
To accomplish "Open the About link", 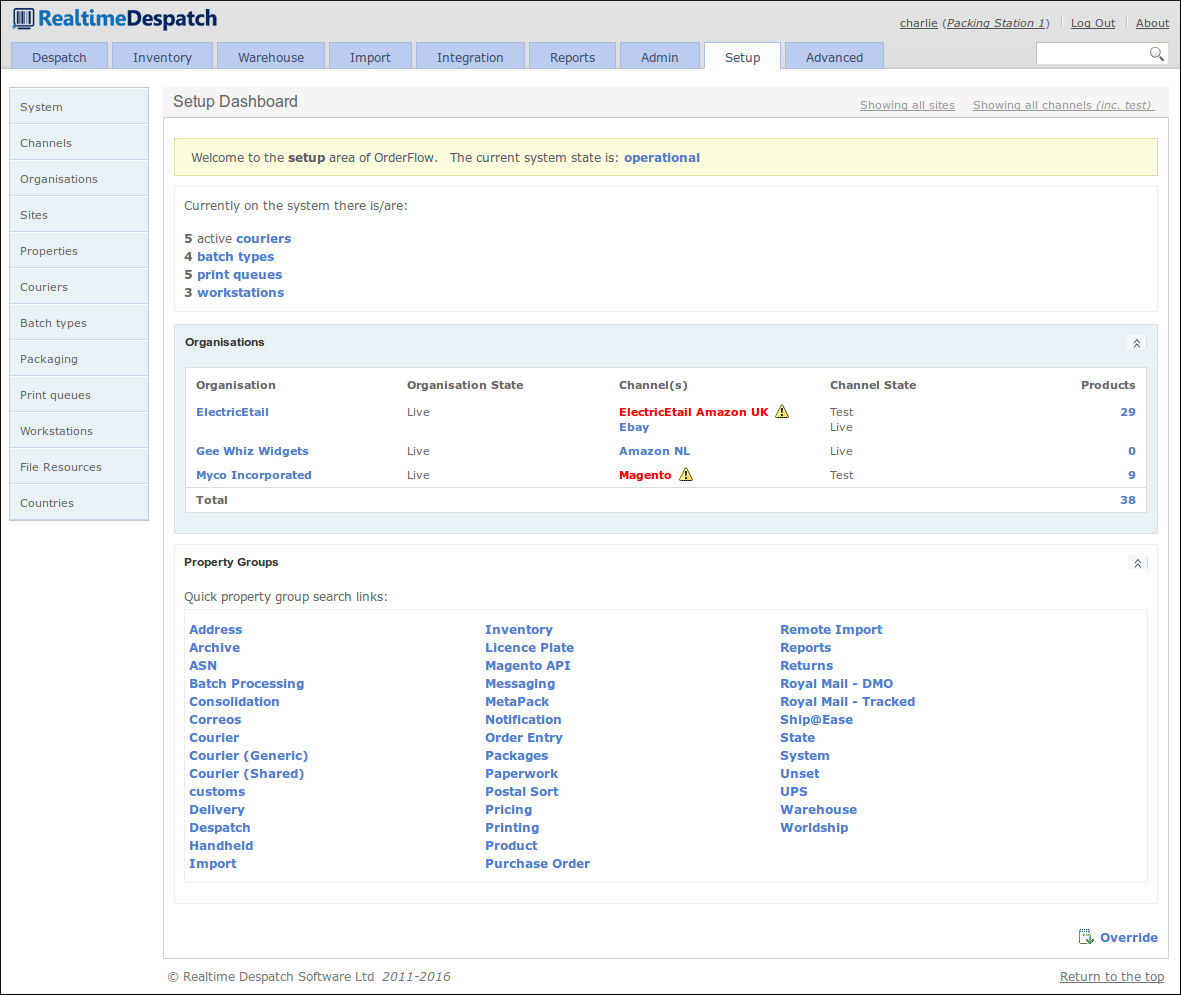I will coord(1152,23).
